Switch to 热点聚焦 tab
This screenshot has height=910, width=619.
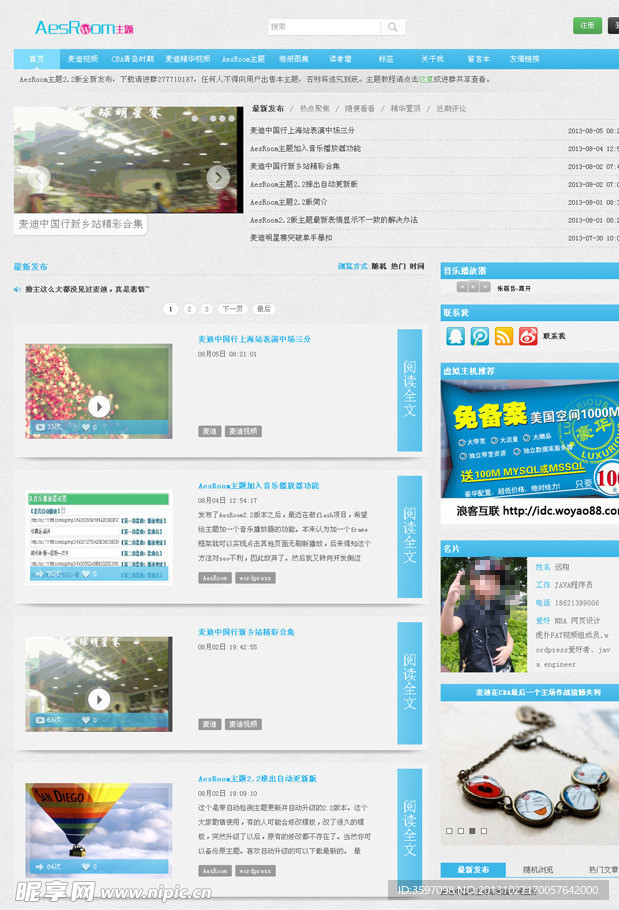[314, 109]
